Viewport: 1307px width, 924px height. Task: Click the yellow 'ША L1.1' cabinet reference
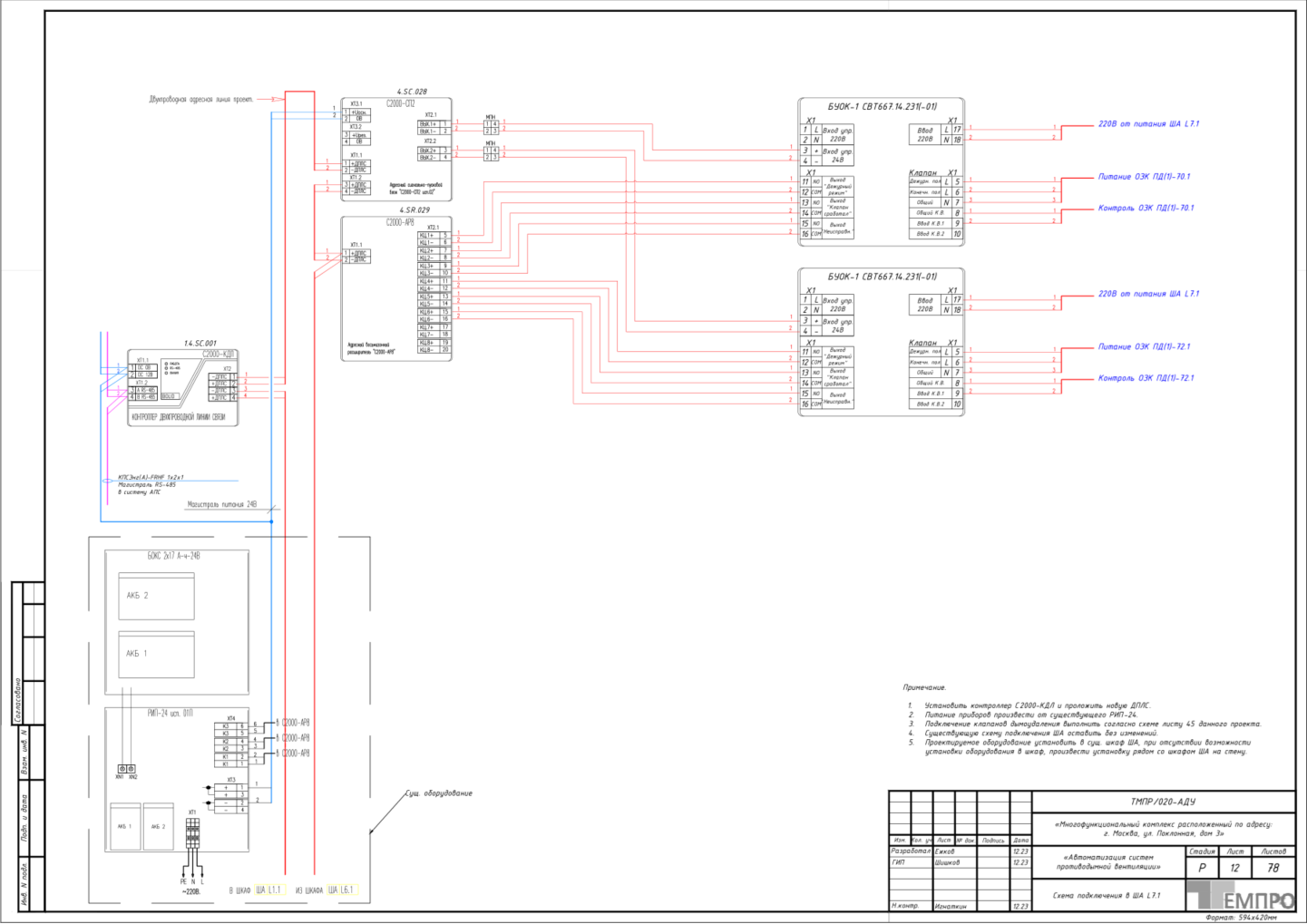point(268,890)
